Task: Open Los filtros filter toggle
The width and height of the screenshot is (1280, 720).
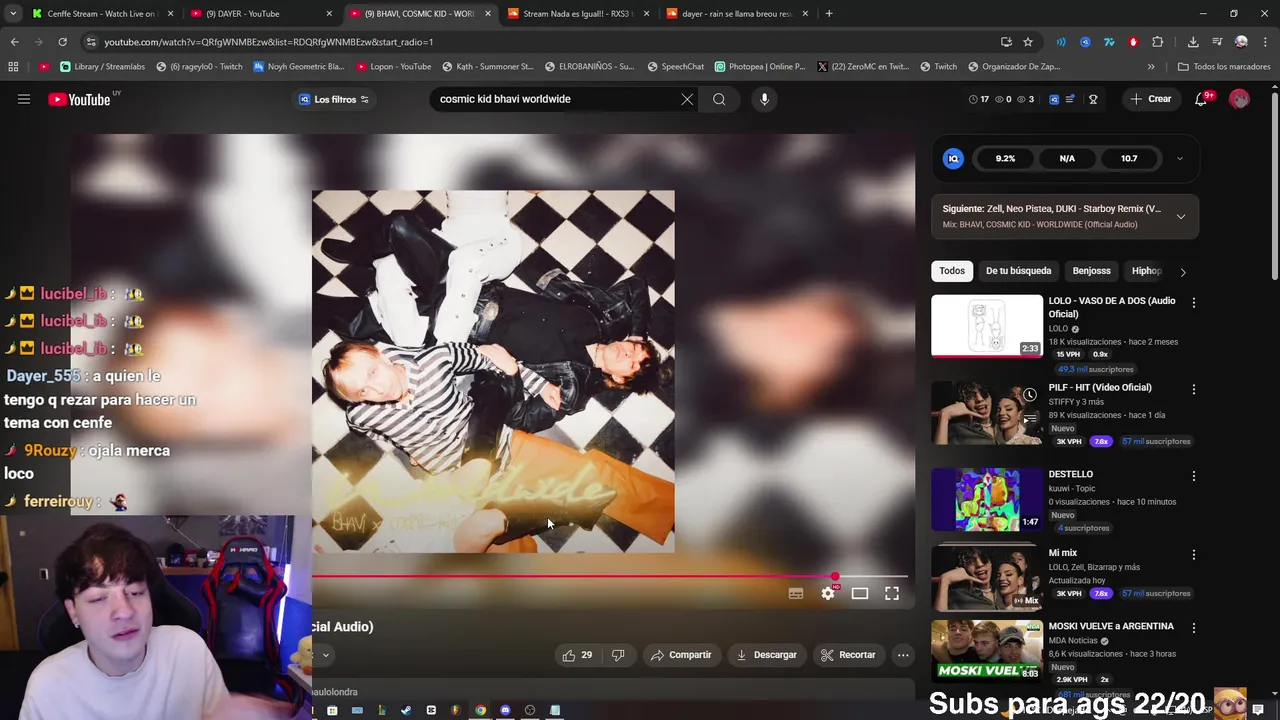Action: pyautogui.click(x=334, y=99)
